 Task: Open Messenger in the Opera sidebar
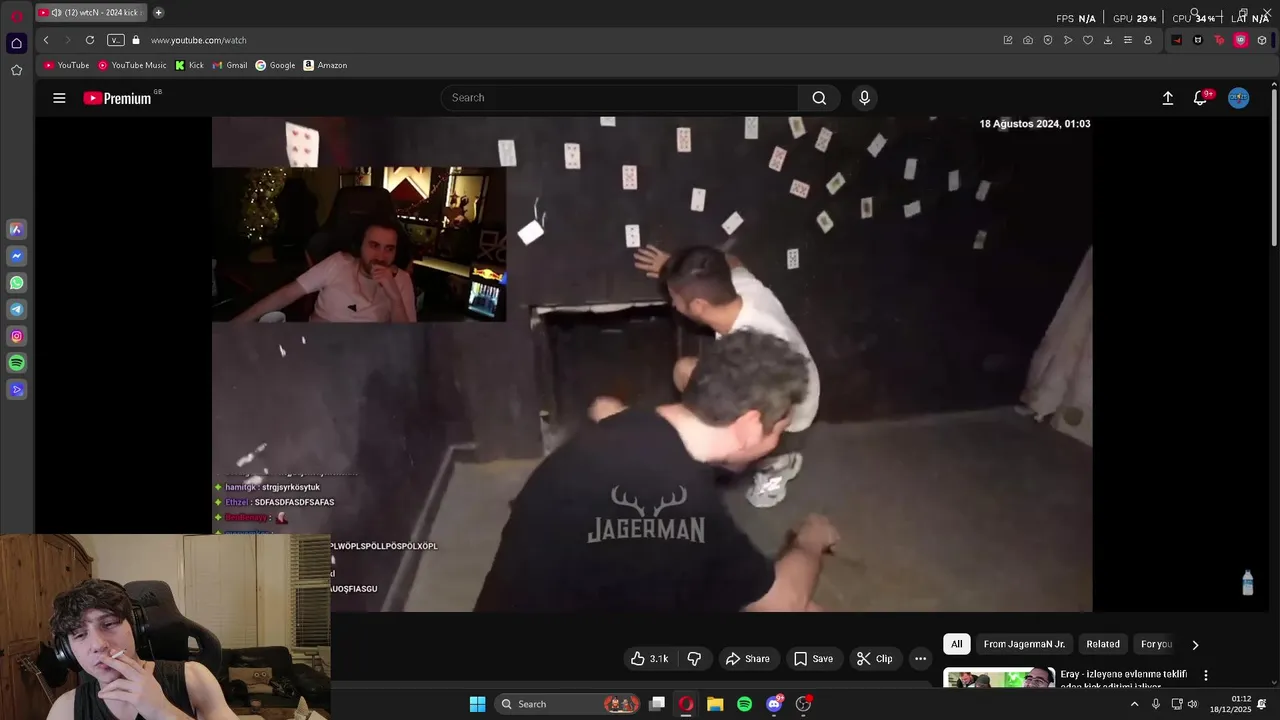tap(16, 256)
